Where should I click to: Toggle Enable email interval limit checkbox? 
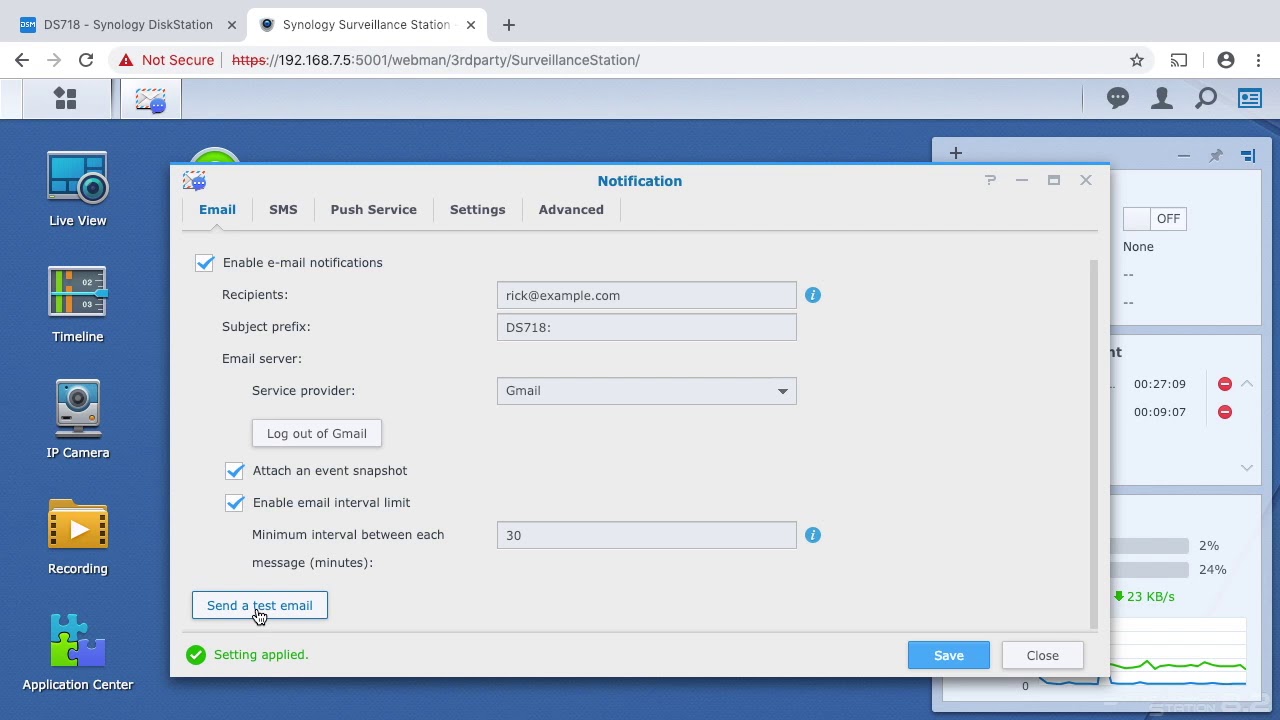click(x=235, y=502)
